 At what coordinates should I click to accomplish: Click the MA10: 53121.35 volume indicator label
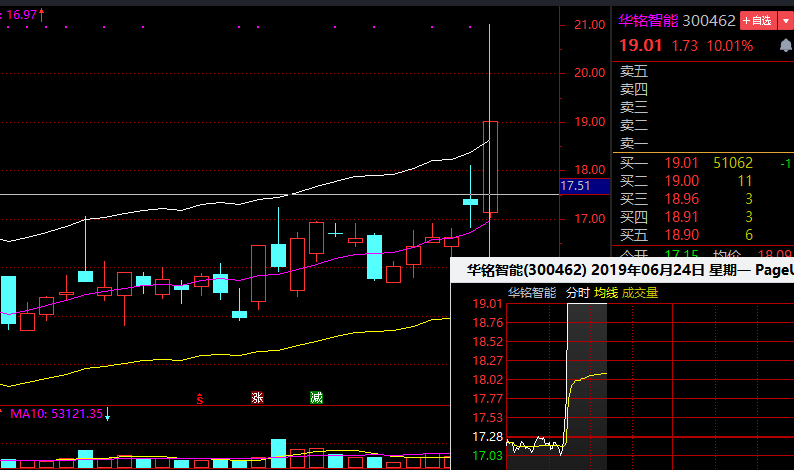pos(57,414)
